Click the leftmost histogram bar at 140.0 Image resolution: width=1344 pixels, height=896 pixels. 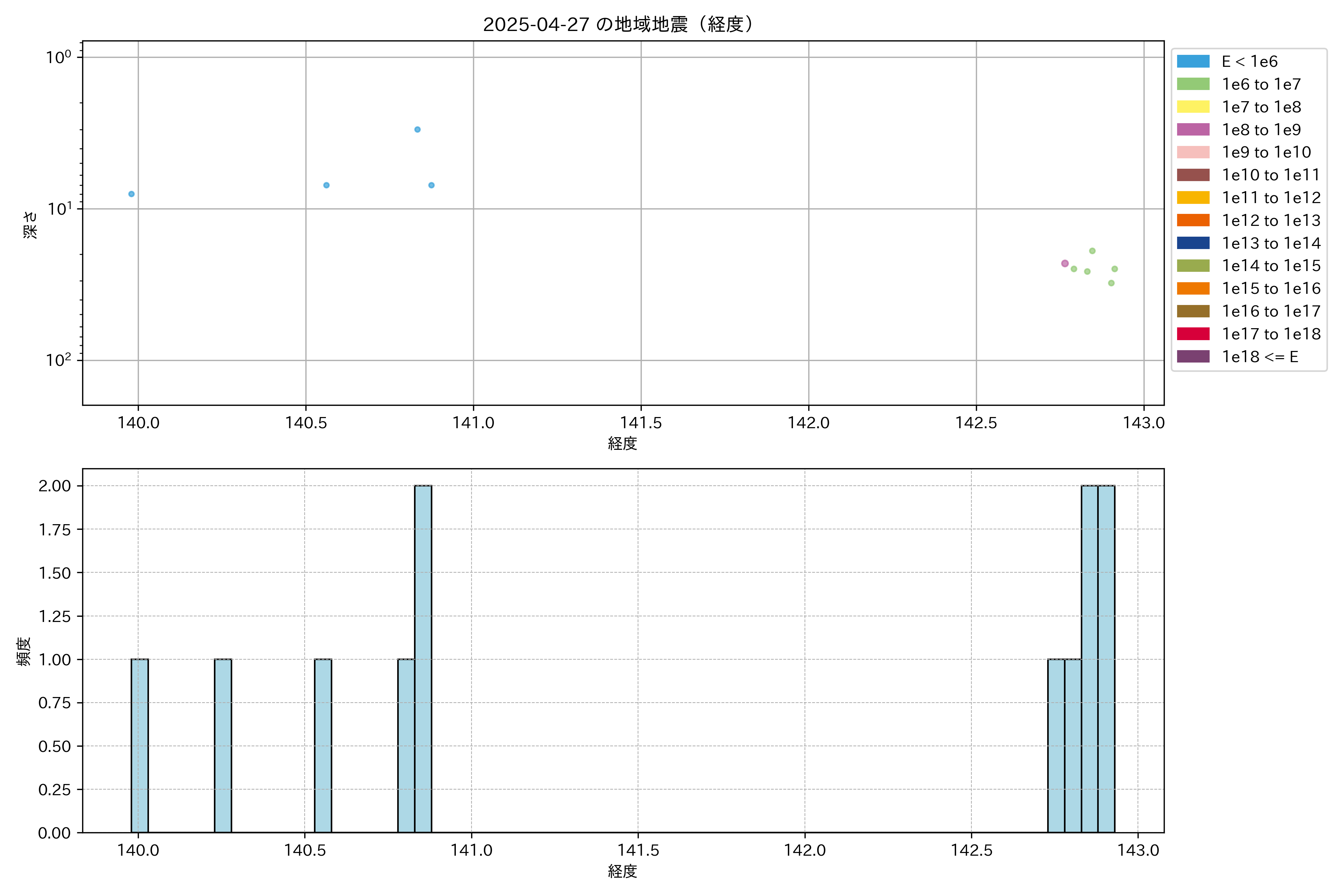point(139,745)
